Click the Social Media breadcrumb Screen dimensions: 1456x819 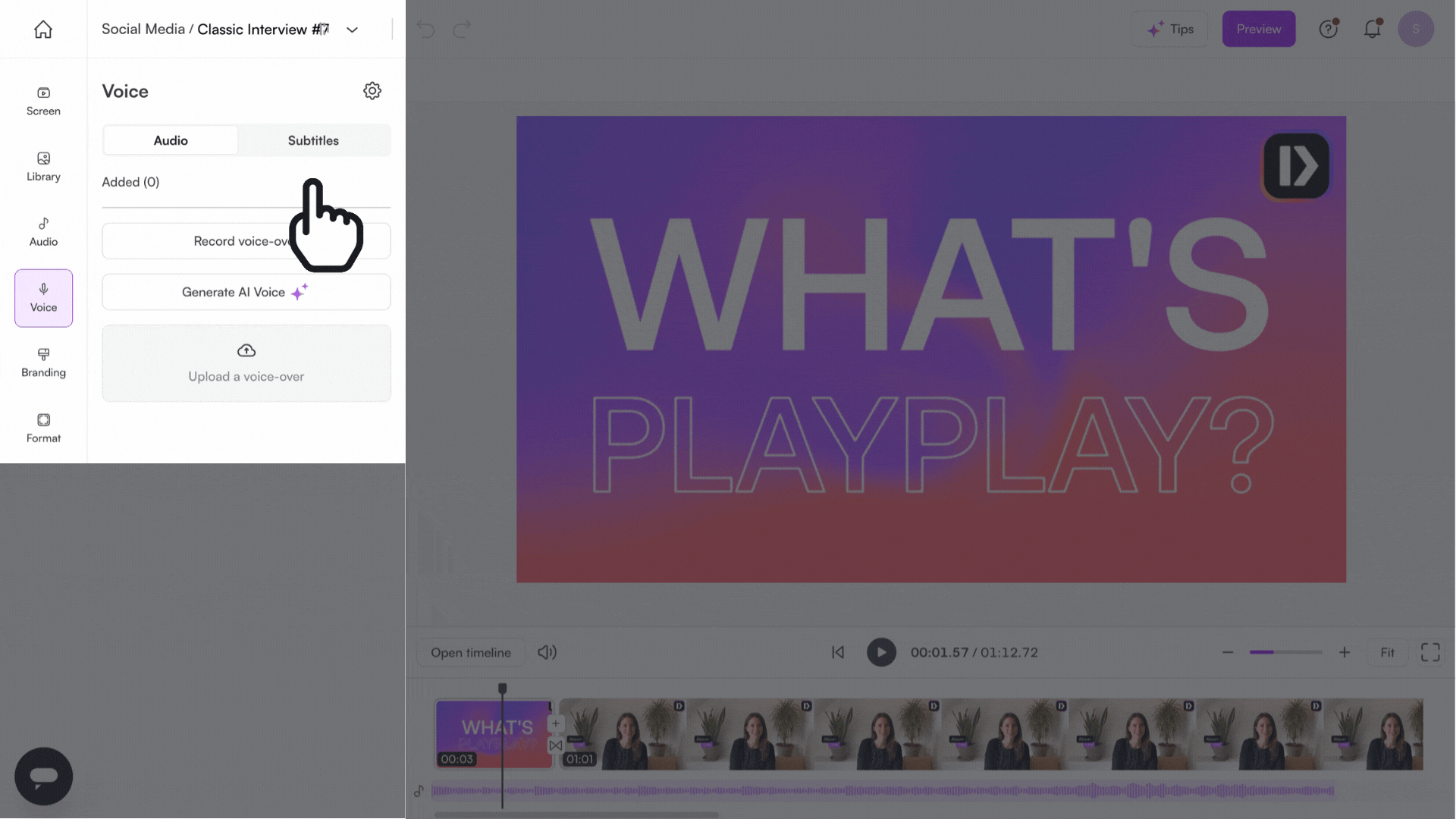pyautogui.click(x=143, y=29)
